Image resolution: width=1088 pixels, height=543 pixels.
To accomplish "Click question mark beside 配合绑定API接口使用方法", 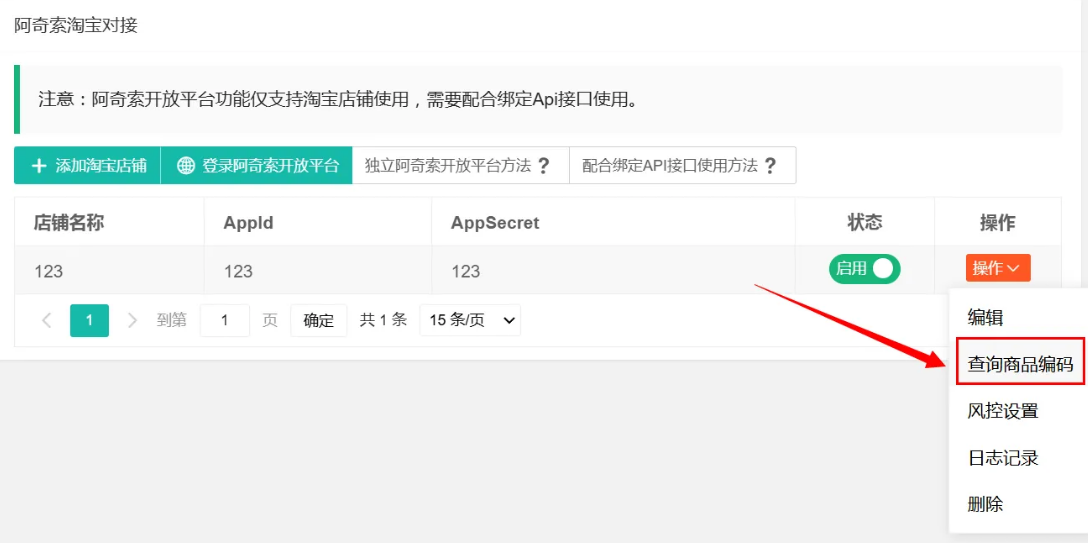I will point(770,166).
